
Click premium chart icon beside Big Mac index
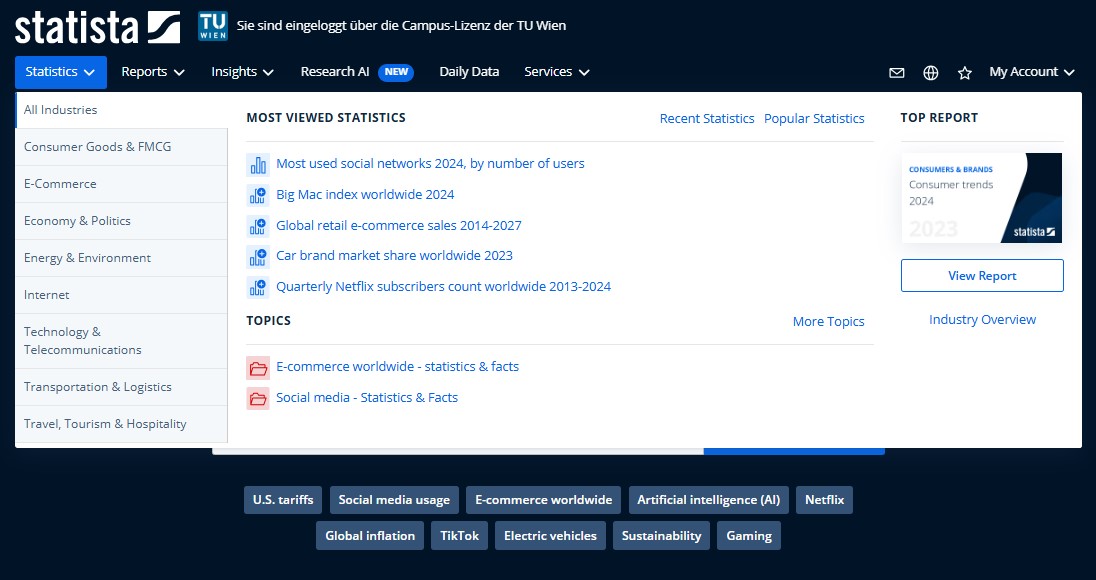pos(258,195)
